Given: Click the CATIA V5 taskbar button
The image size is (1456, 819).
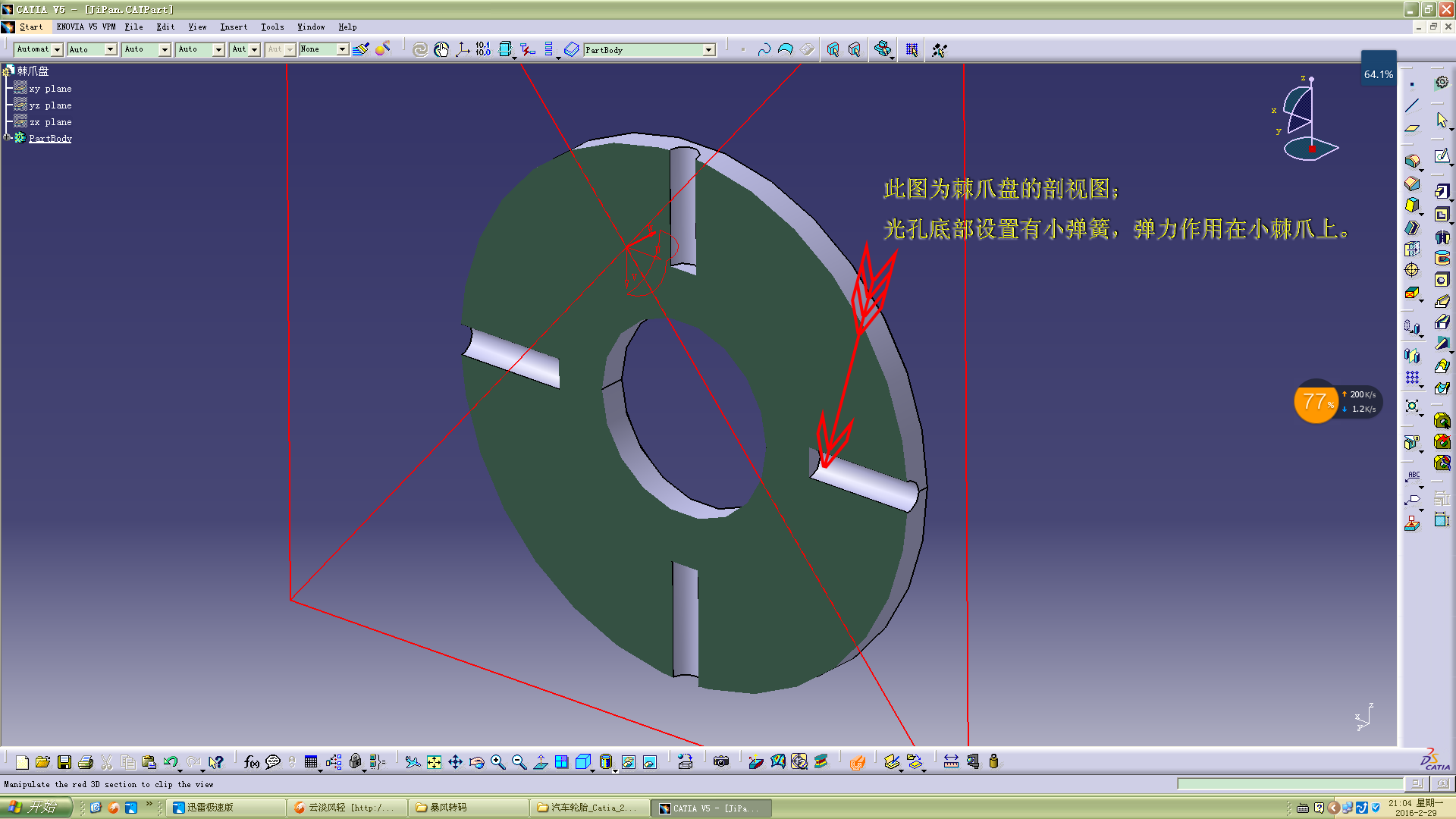Looking at the screenshot, I should [711, 808].
